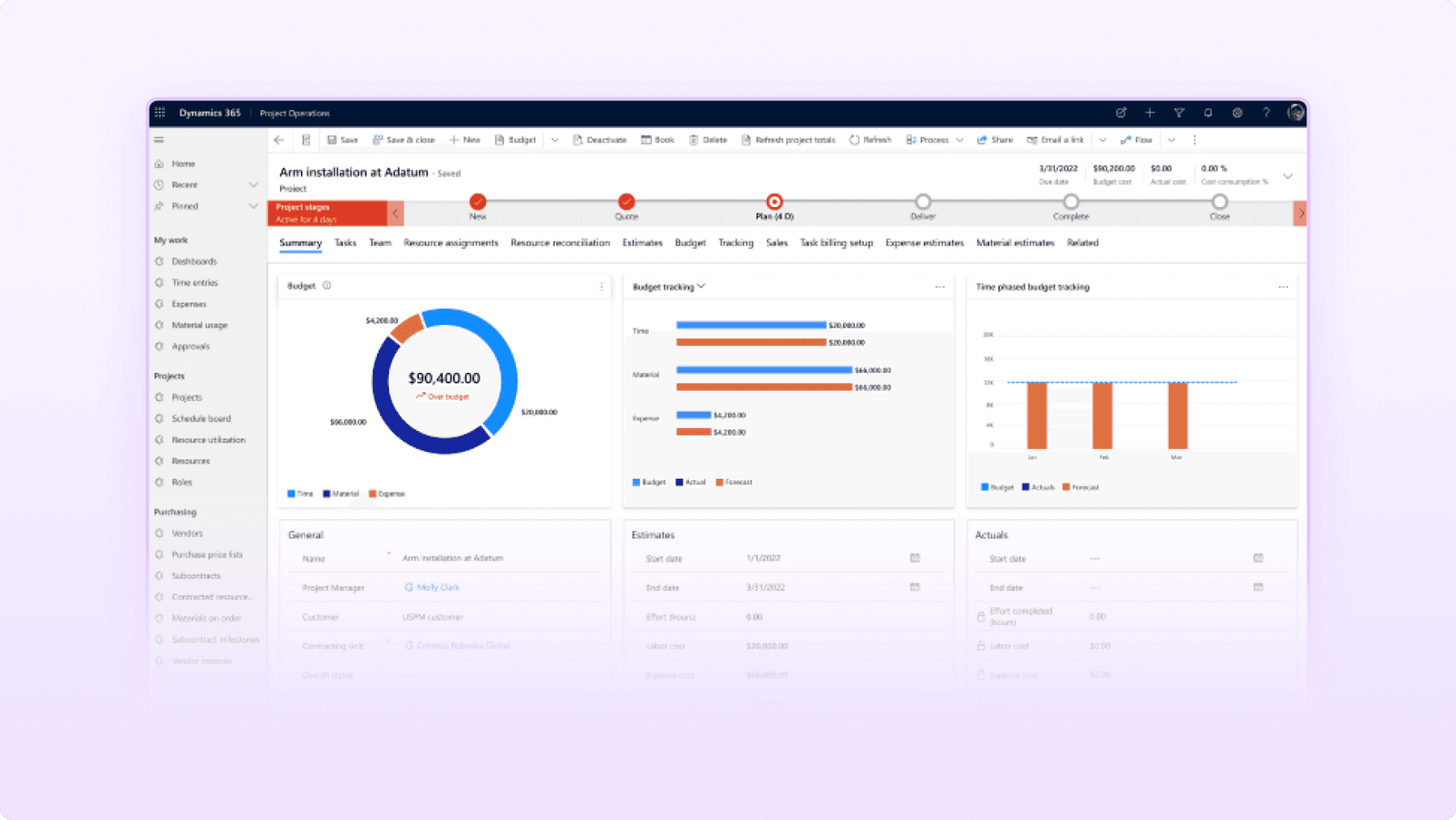1456x820 pixels.
Task: Click the Save button
Action: pos(343,140)
